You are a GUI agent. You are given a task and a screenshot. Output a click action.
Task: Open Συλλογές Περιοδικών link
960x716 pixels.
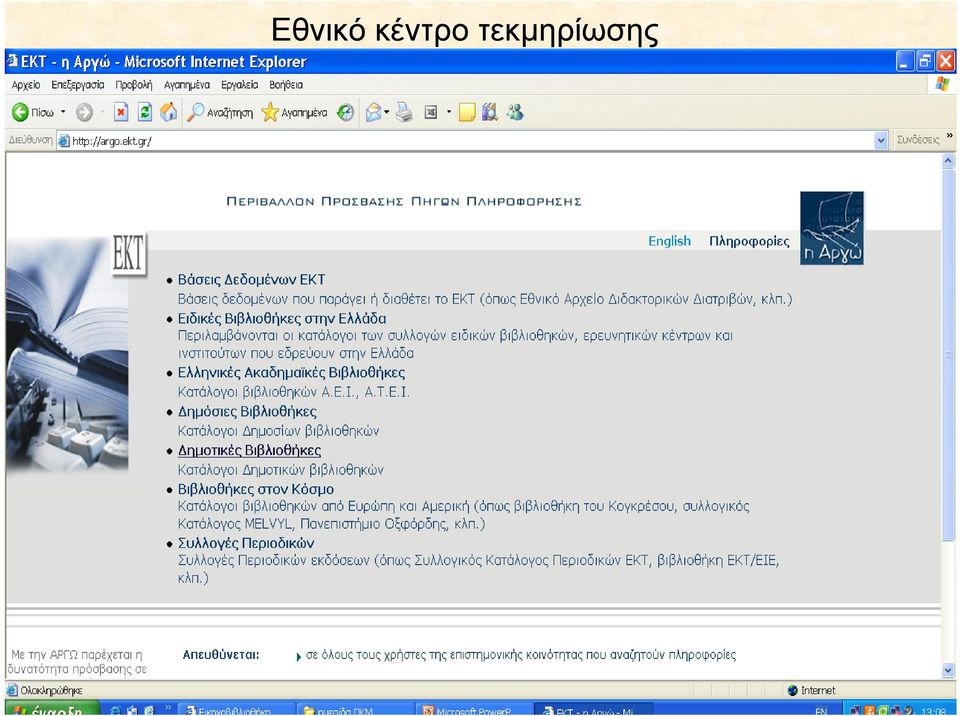tap(246, 543)
